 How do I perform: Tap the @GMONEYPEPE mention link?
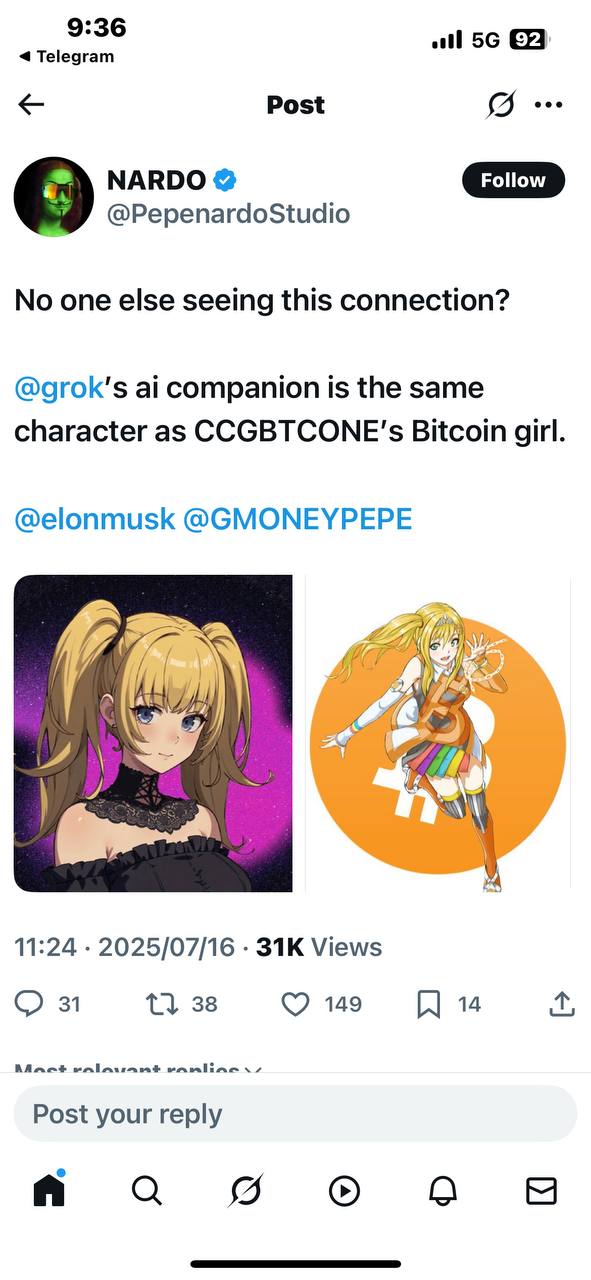tap(298, 519)
